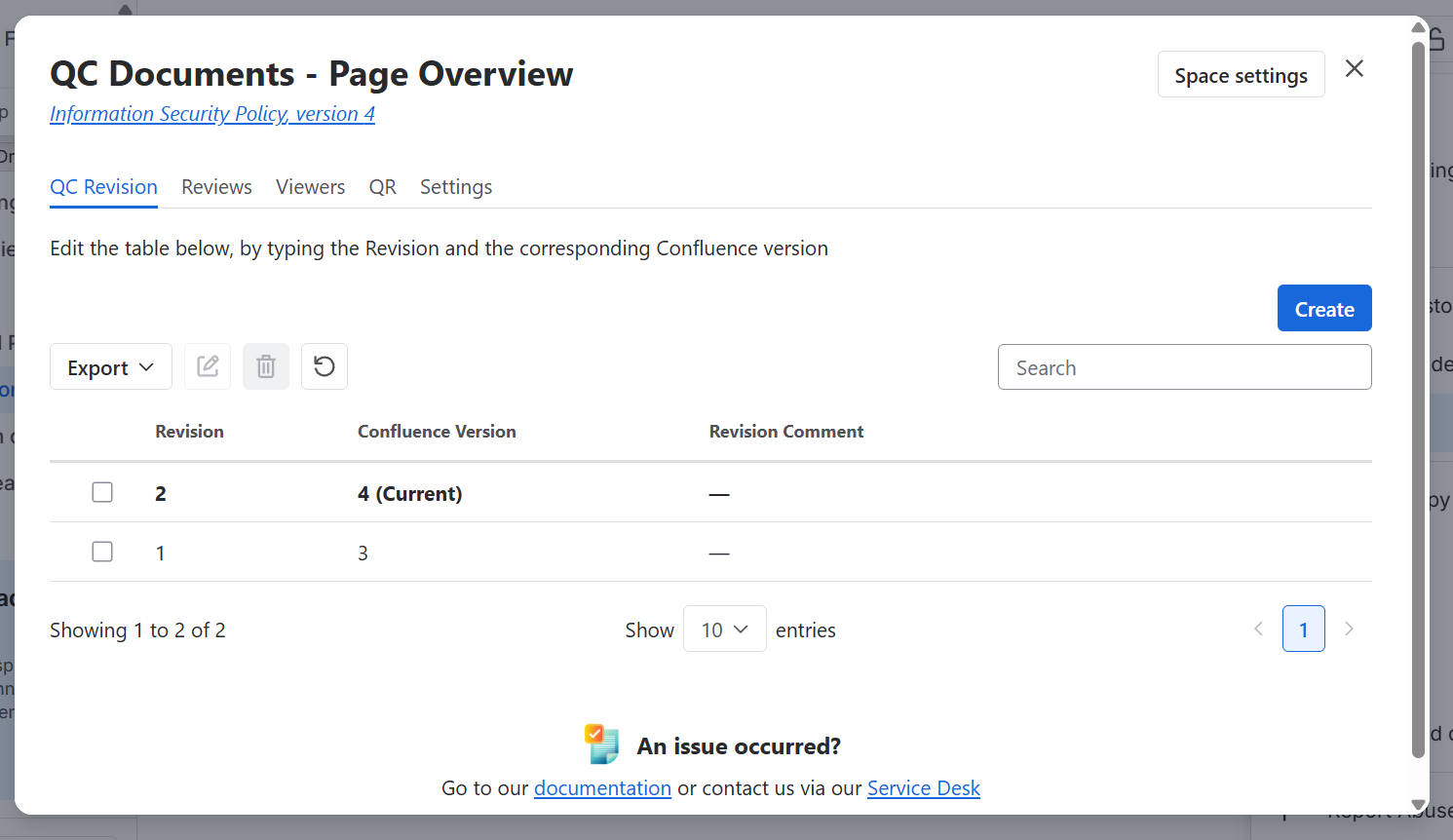The image size is (1453, 840).
Task: Open the Settings tab
Action: [456, 187]
